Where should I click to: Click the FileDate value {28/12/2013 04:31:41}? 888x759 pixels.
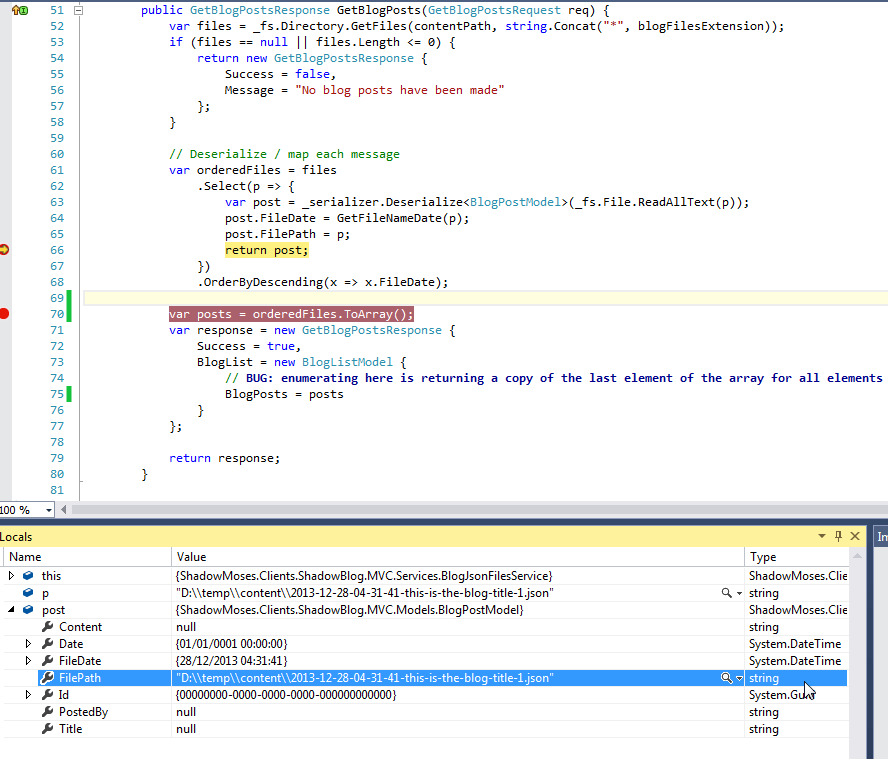point(232,661)
